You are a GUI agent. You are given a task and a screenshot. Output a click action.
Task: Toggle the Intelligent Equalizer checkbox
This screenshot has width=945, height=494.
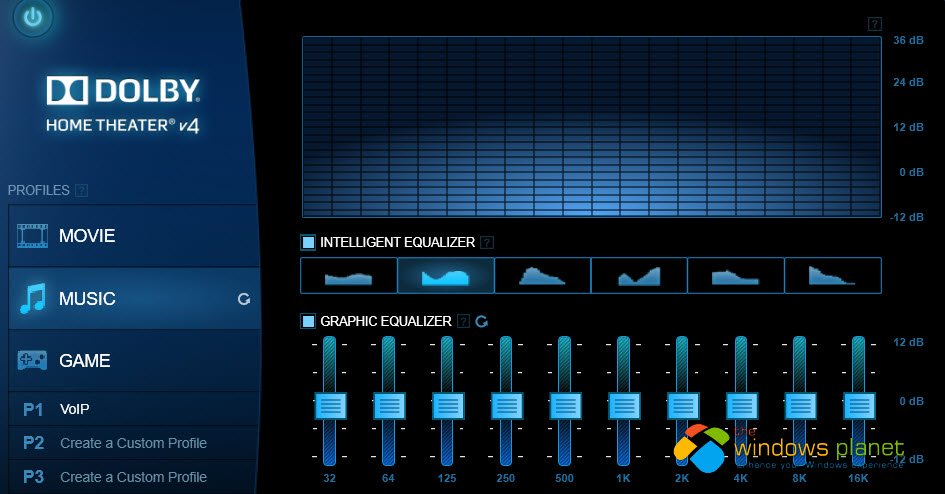[x=308, y=242]
